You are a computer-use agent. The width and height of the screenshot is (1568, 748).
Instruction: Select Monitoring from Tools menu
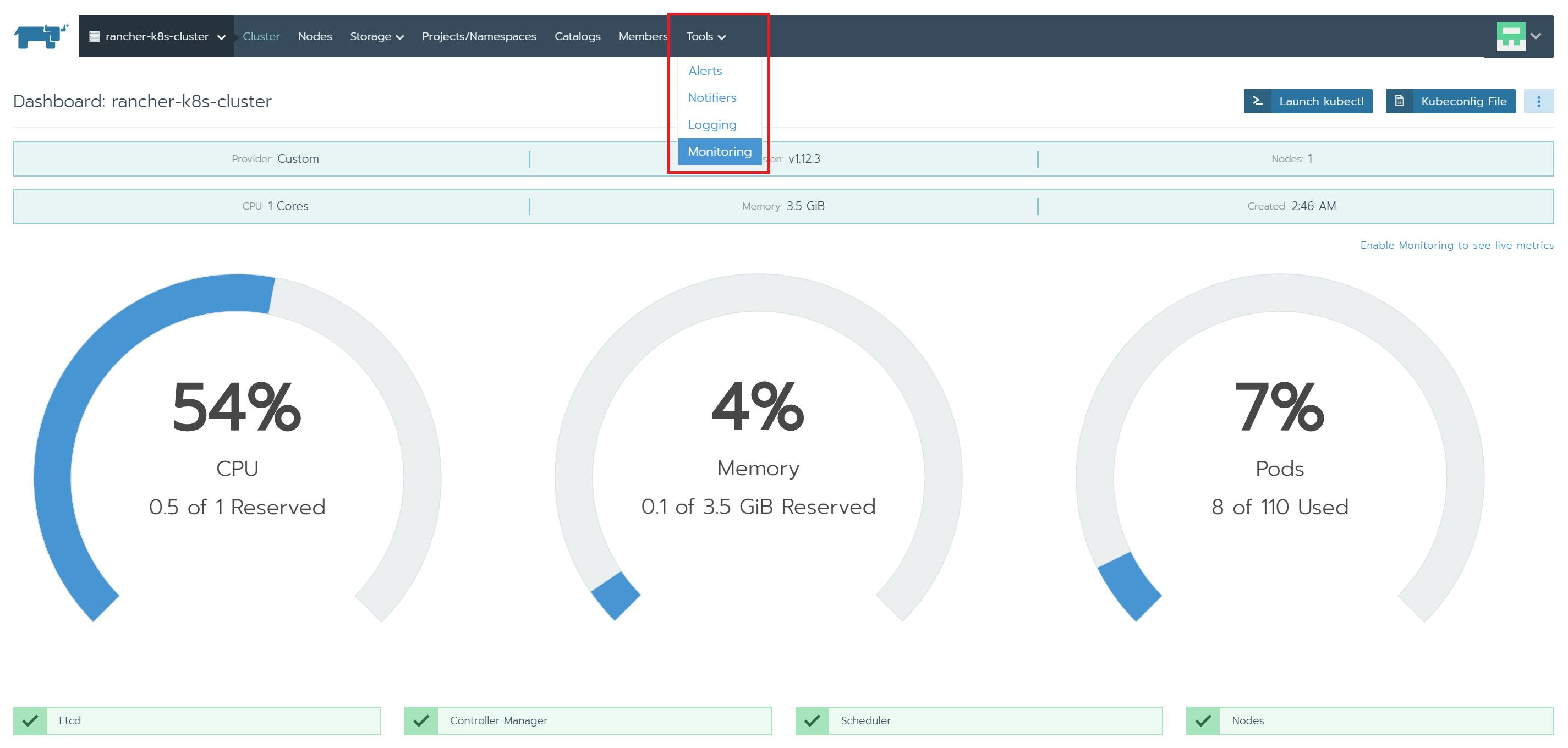tap(720, 152)
